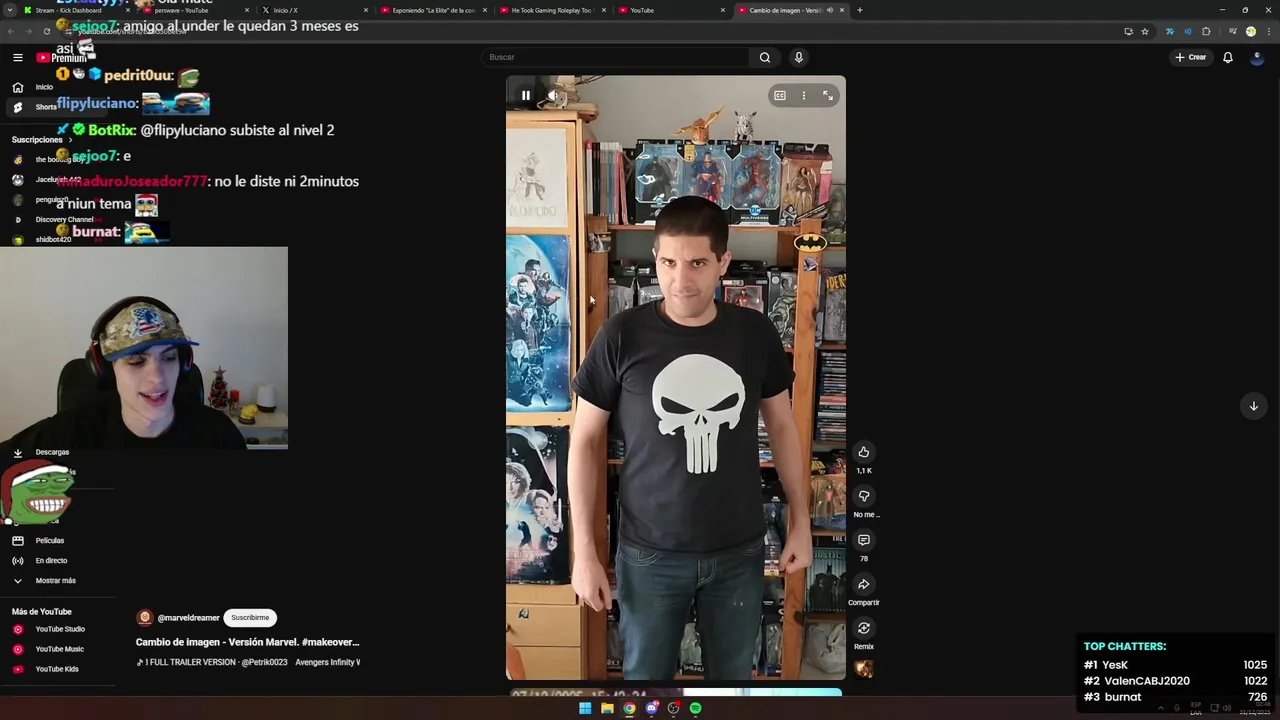Go to the next Short with down arrow
The width and height of the screenshot is (1280, 720).
click(x=1253, y=405)
